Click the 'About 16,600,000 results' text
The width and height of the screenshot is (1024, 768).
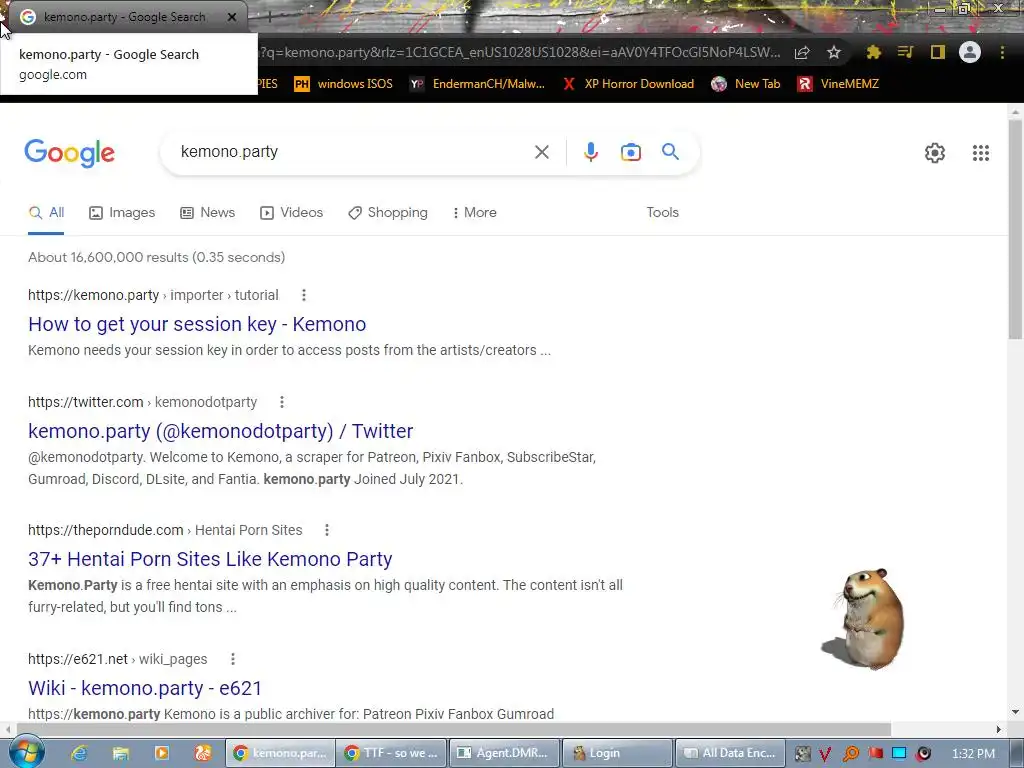click(x=157, y=257)
